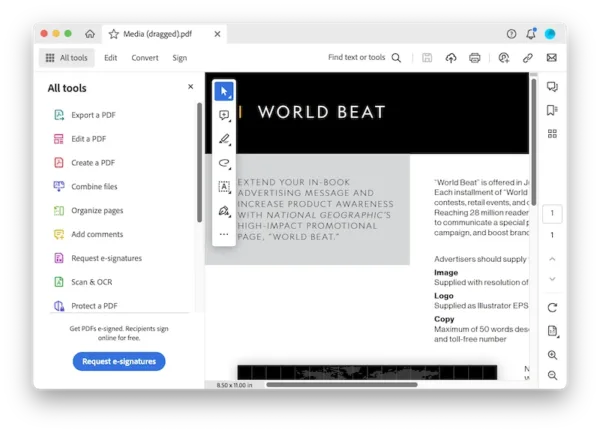Print the document with printer icon
The image size is (600, 433).
click(x=474, y=58)
